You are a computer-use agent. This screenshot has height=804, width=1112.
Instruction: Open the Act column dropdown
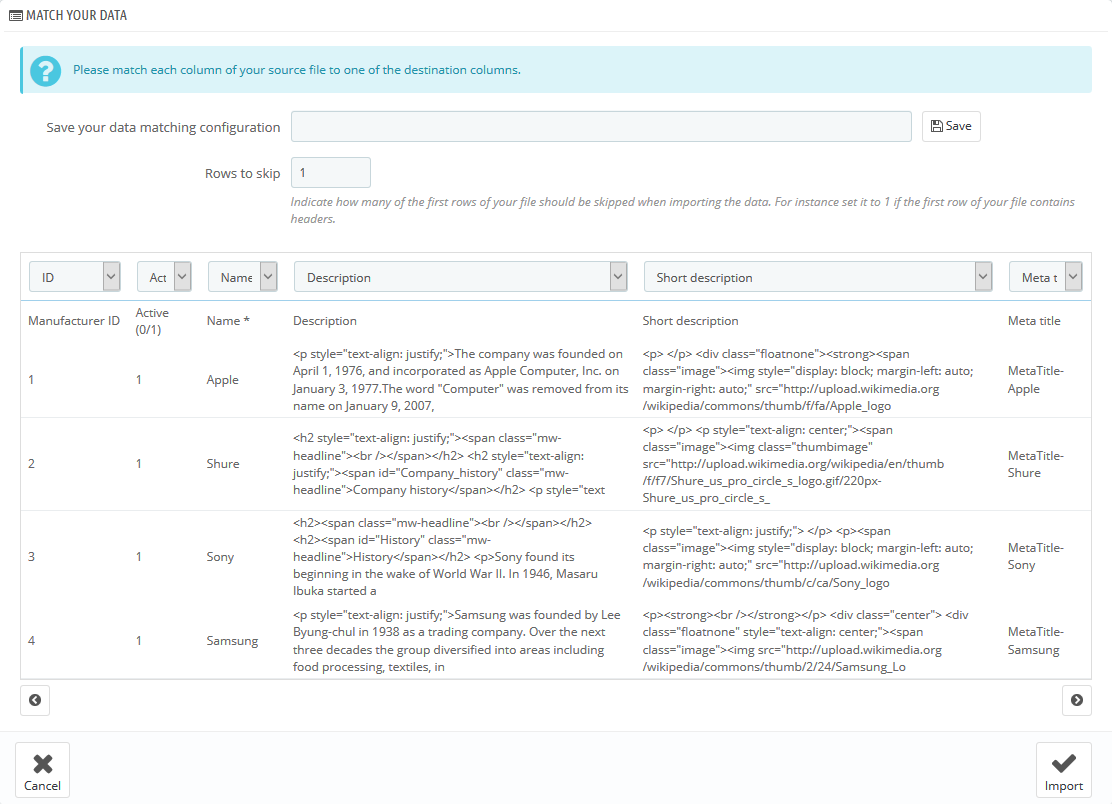point(164,277)
